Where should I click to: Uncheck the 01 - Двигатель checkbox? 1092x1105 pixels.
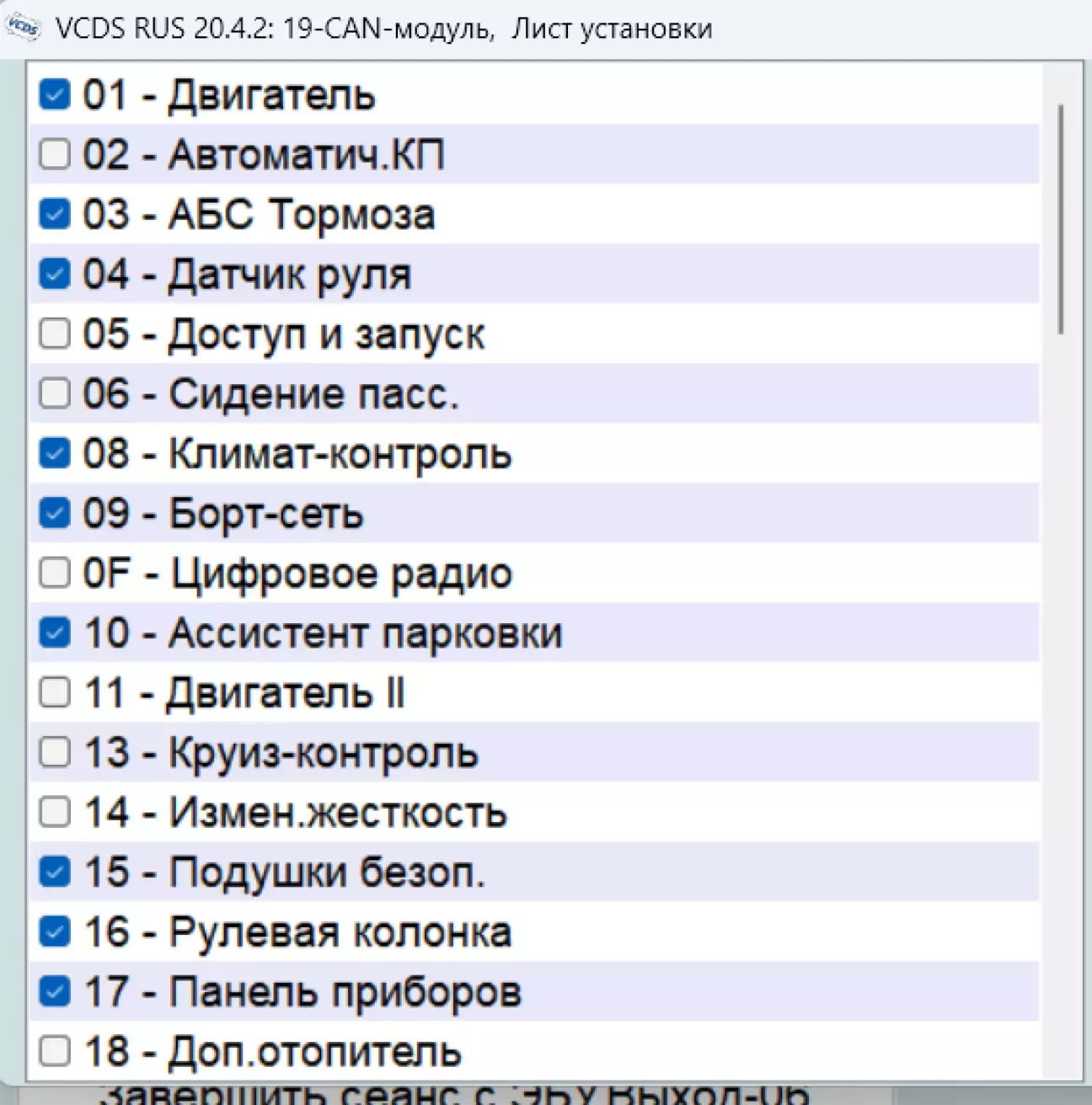(55, 94)
